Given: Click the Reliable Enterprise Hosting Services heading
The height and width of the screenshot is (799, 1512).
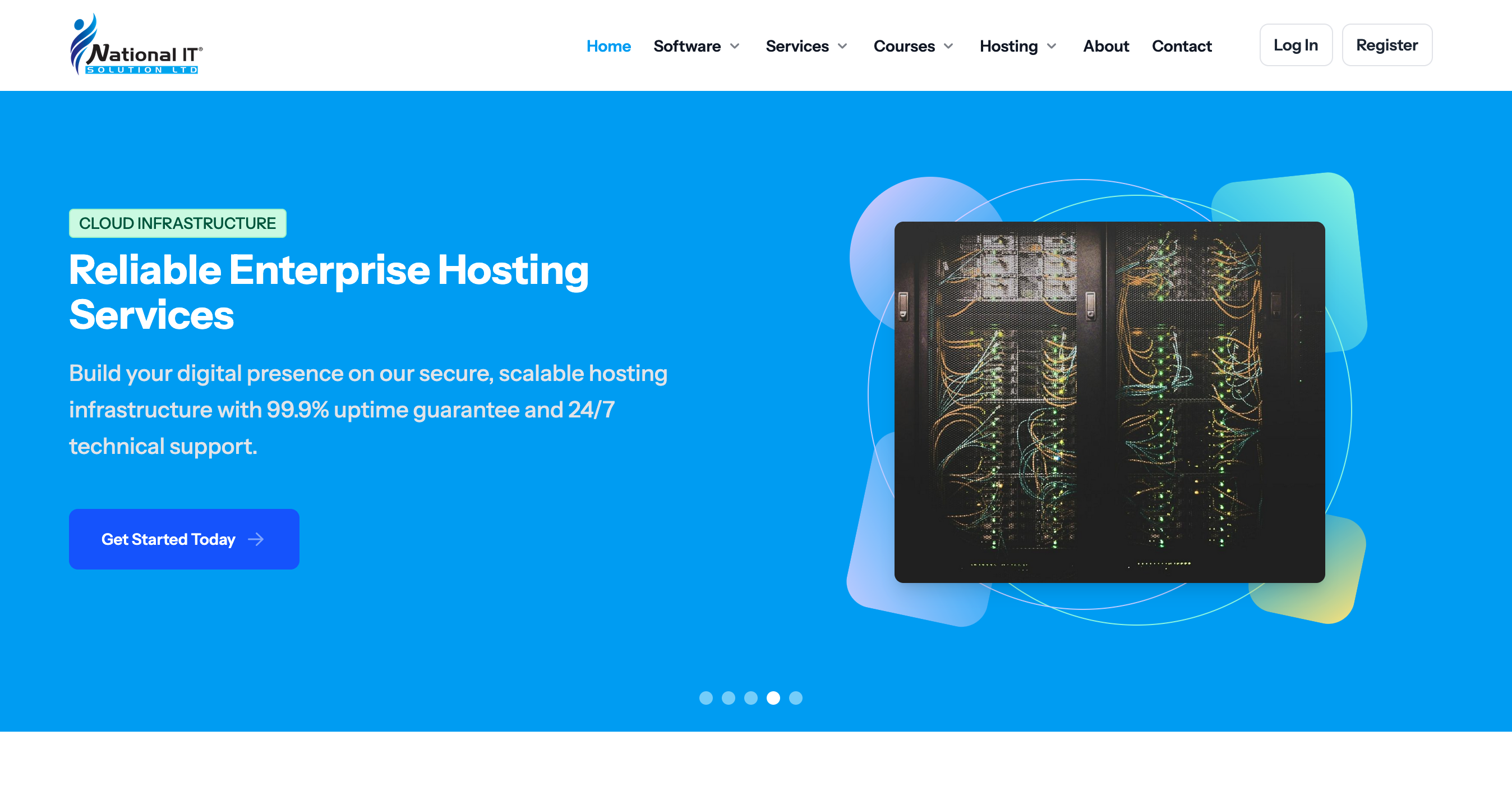Looking at the screenshot, I should (329, 292).
